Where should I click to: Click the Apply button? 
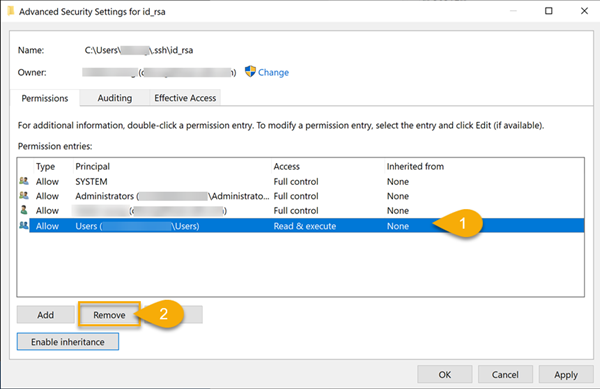[x=566, y=374]
